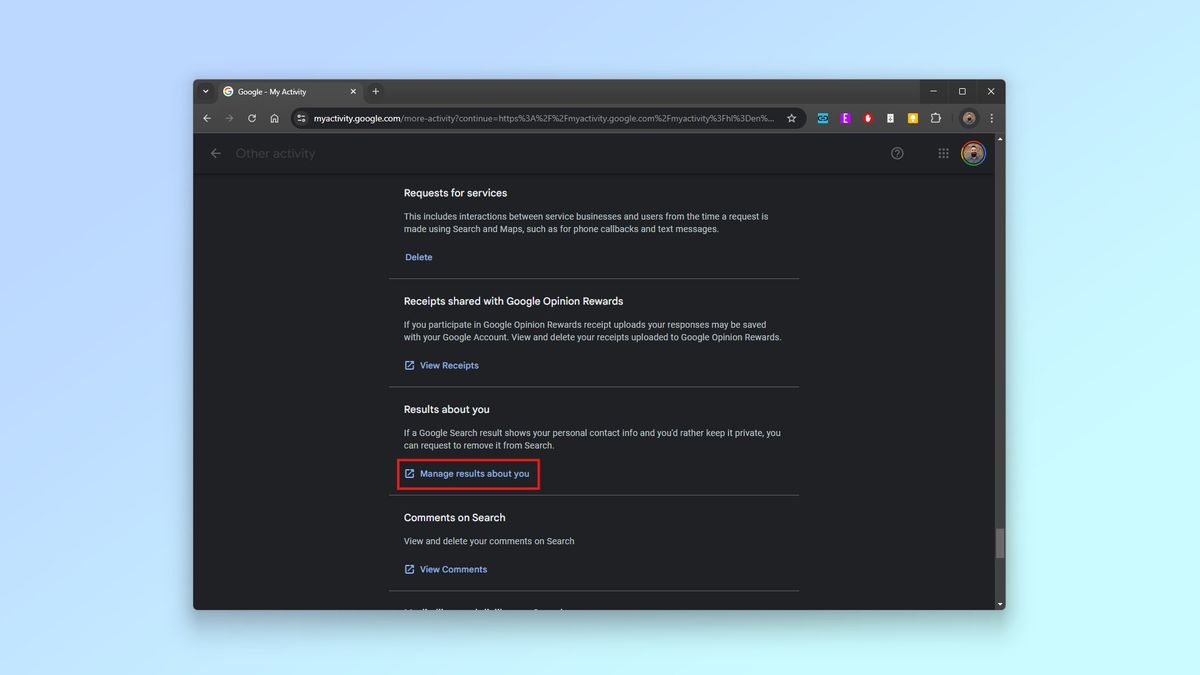The image size is (1200, 675).
Task: Reload the current page
Action: [252, 118]
